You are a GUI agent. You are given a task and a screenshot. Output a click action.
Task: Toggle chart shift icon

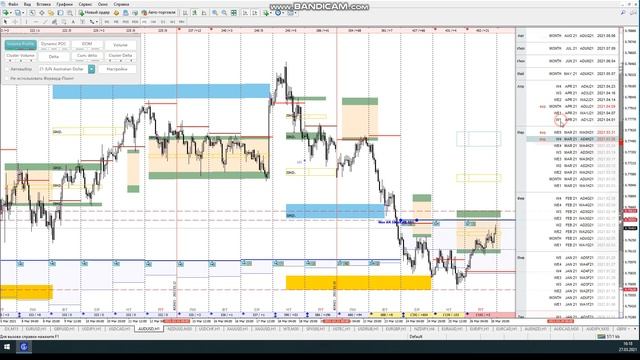click(255, 13)
